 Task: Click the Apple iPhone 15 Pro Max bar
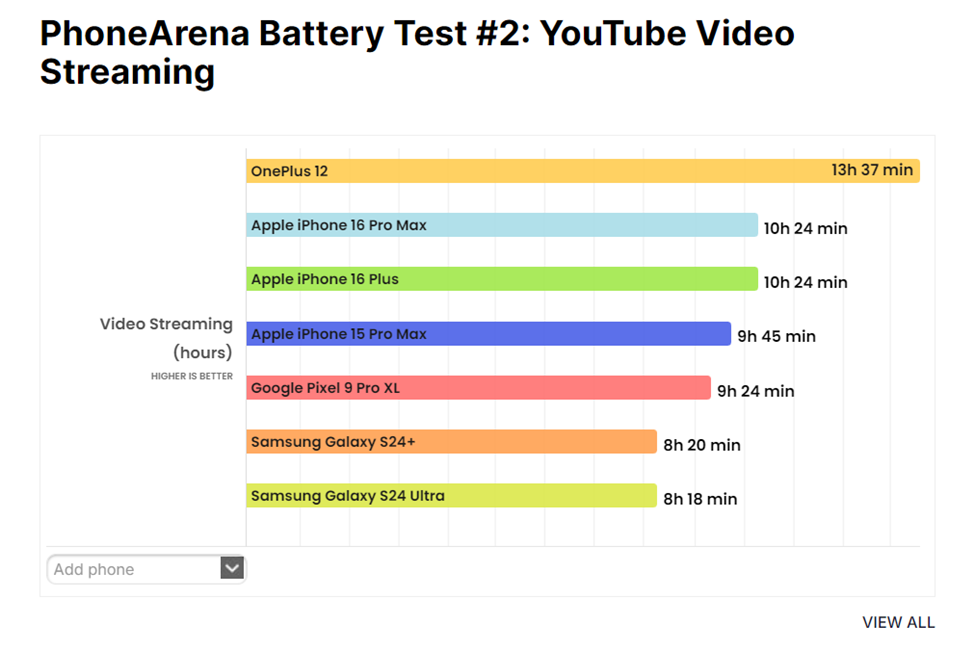(488, 333)
